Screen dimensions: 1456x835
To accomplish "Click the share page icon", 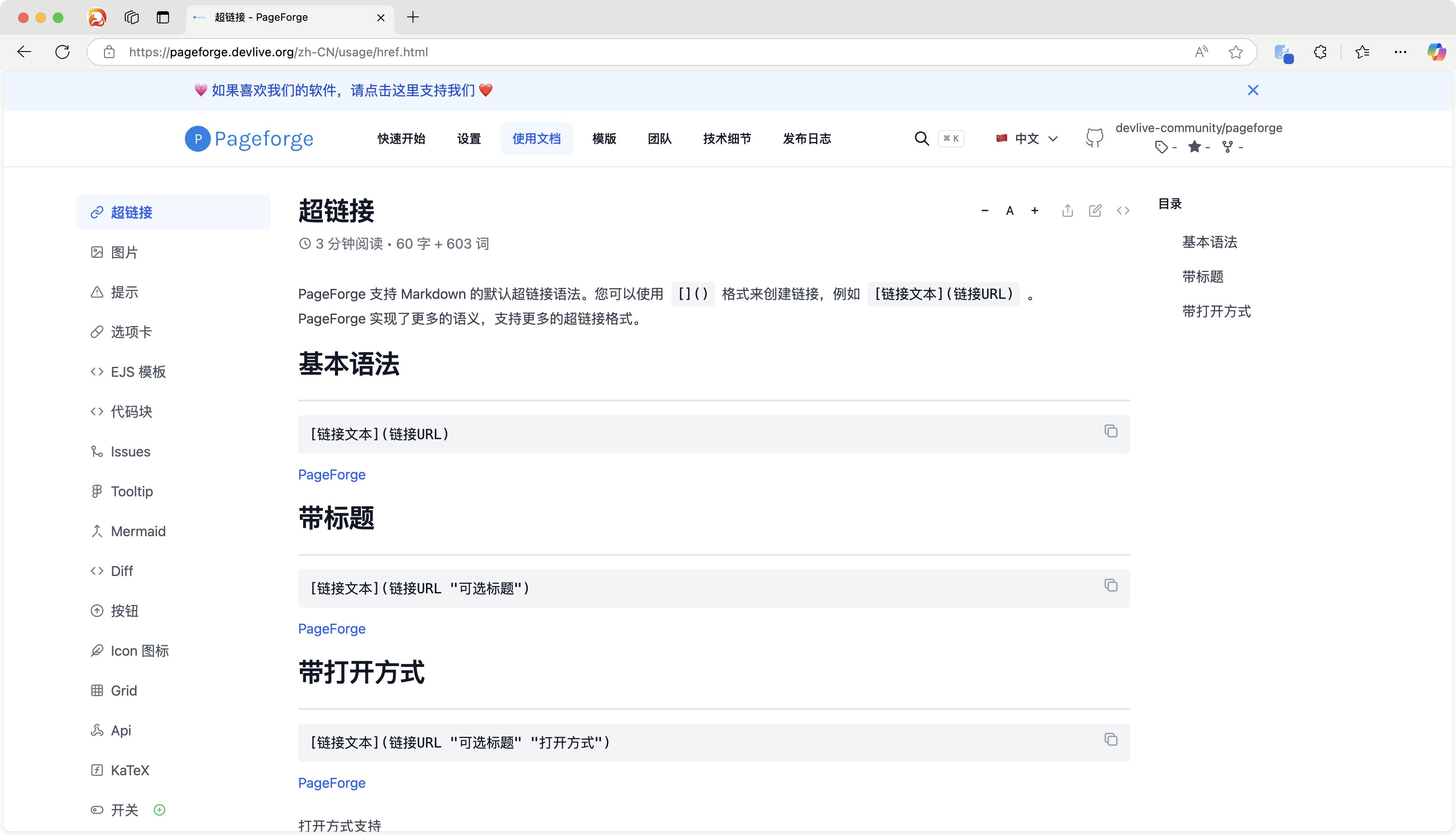I will 1067,210.
